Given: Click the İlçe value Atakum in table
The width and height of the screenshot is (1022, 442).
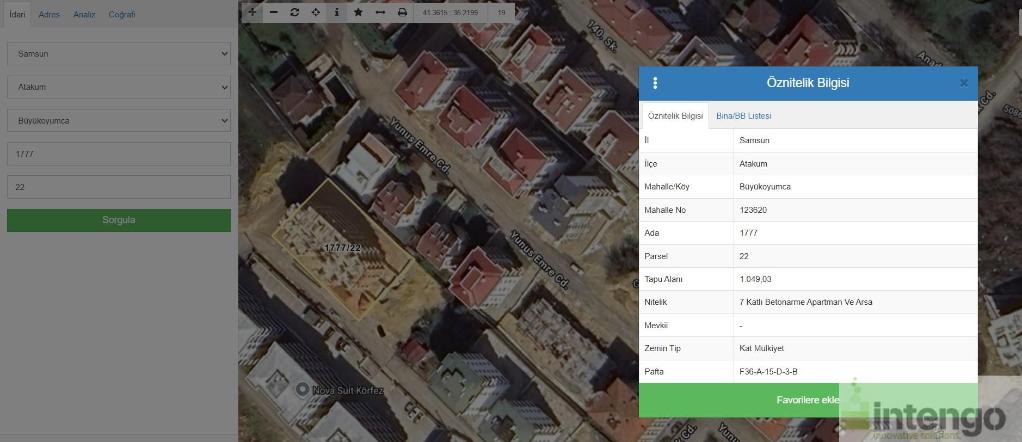Looking at the screenshot, I should pyautogui.click(x=753, y=164).
